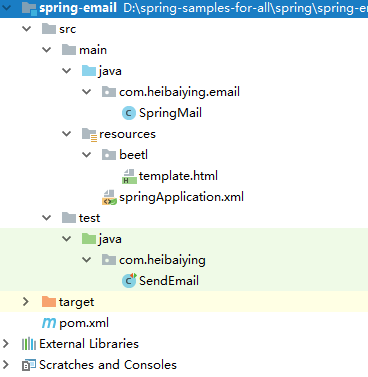Viewport: 368px width, 377px height.
Task: Click the Scratches and Consoles icon
Action: click(x=29, y=365)
